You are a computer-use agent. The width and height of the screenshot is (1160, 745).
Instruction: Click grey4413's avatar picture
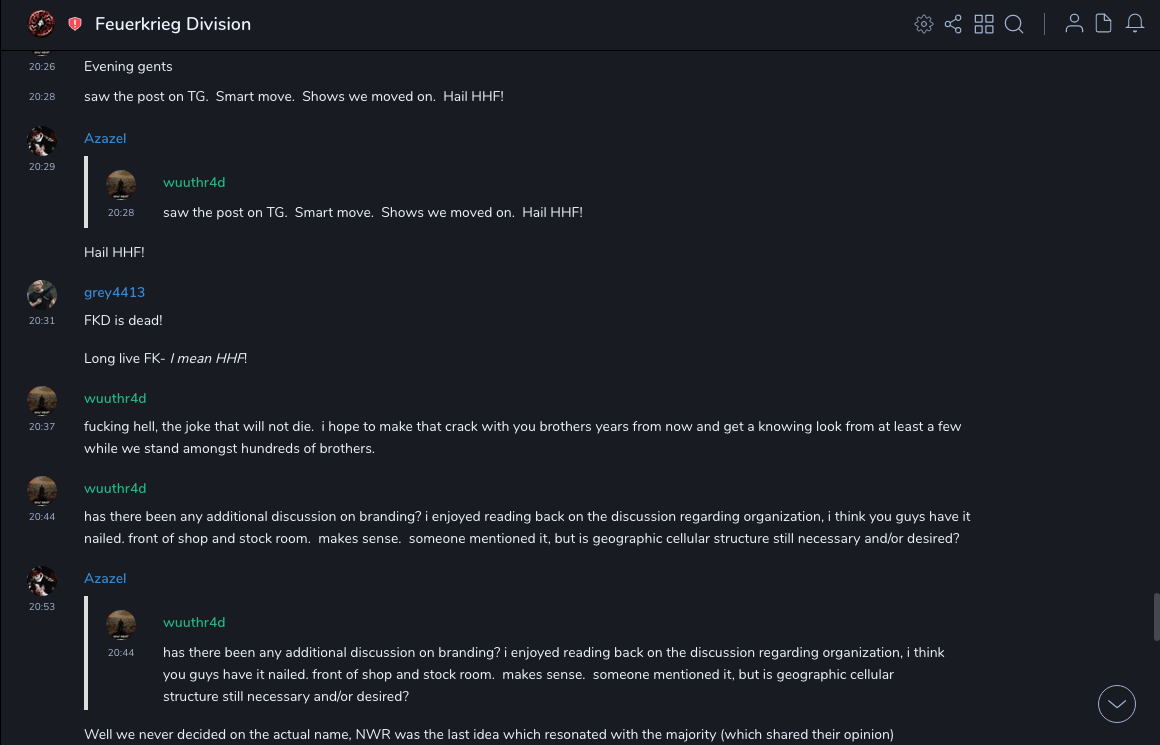tap(42, 294)
